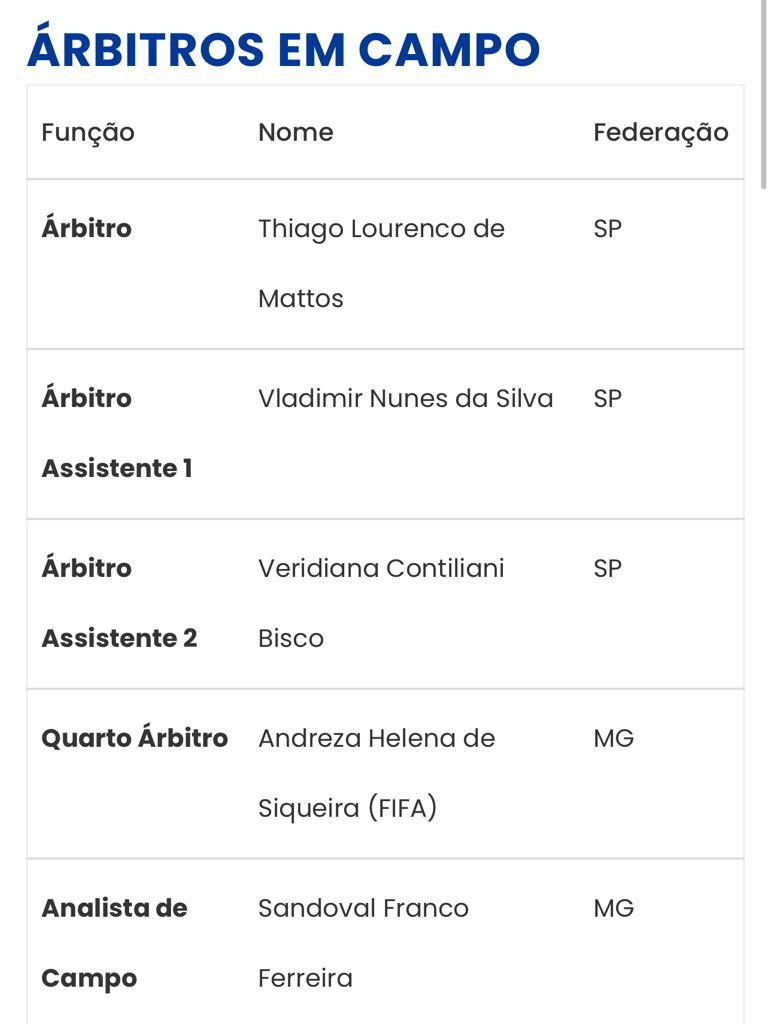Image resolution: width=772 pixels, height=1024 pixels.
Task: Click the Árbitro Assistente 1 role label
Action: pos(117,433)
